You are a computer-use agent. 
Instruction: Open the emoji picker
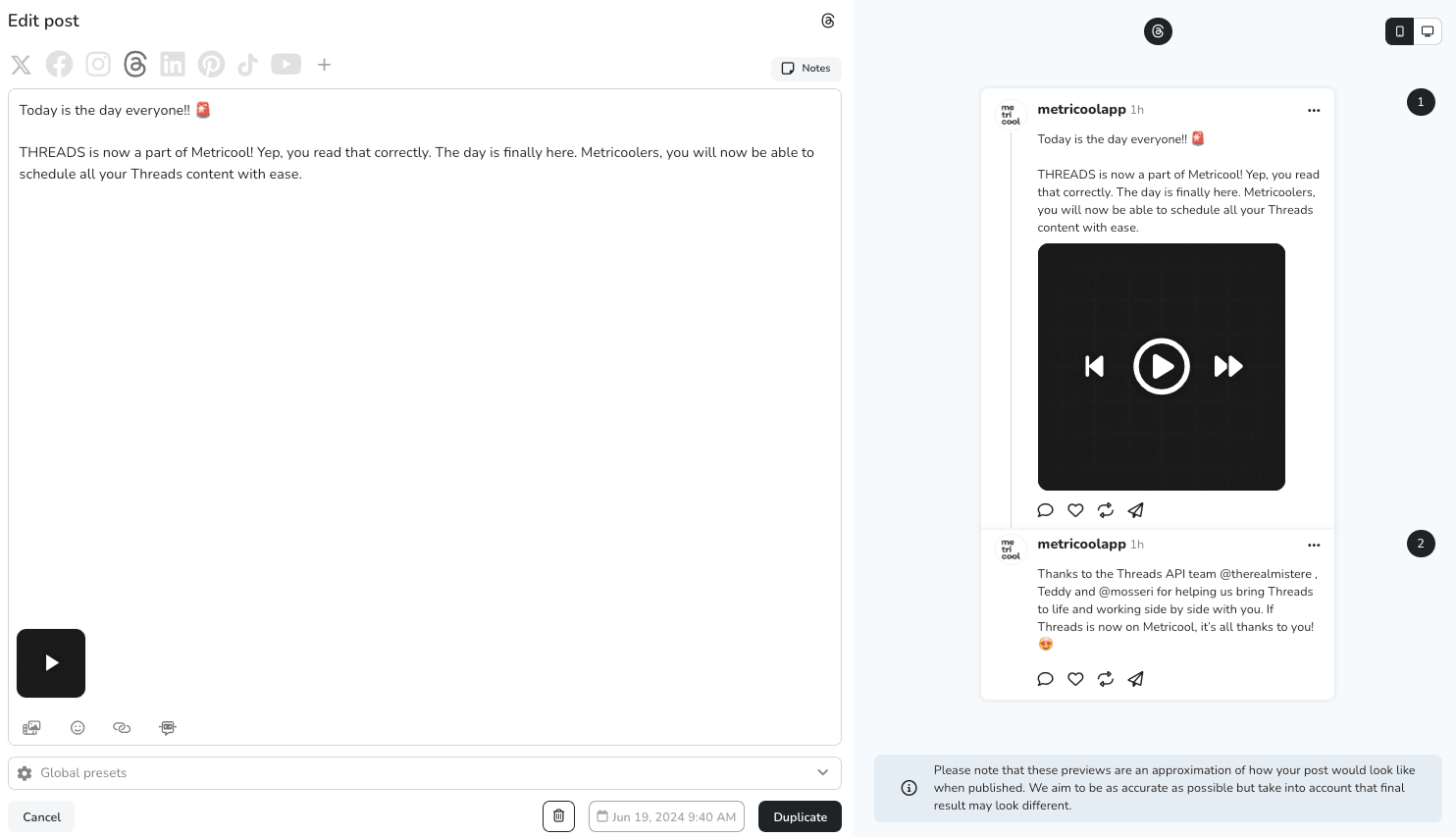pyautogui.click(x=78, y=728)
